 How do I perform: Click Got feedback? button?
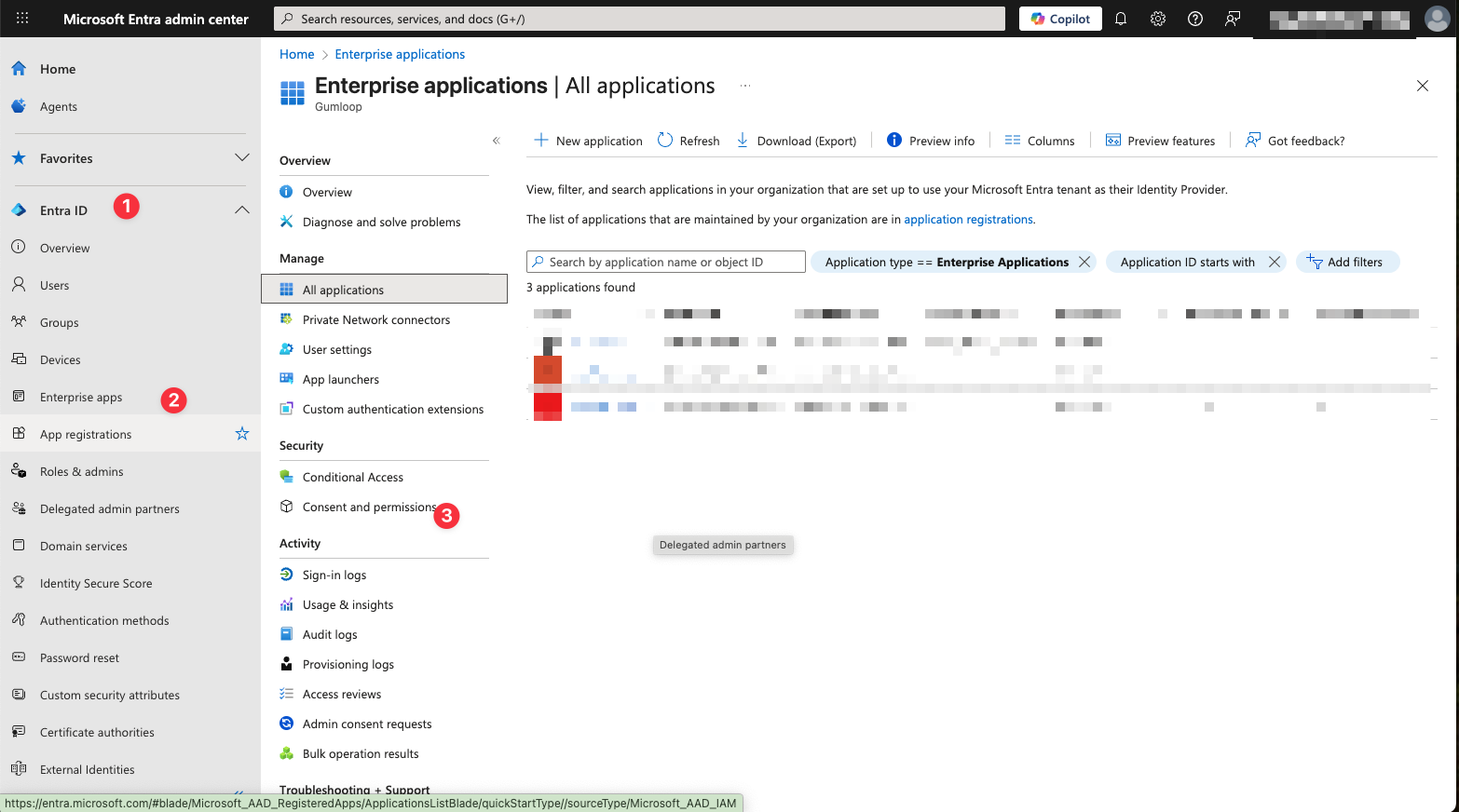(x=1295, y=141)
